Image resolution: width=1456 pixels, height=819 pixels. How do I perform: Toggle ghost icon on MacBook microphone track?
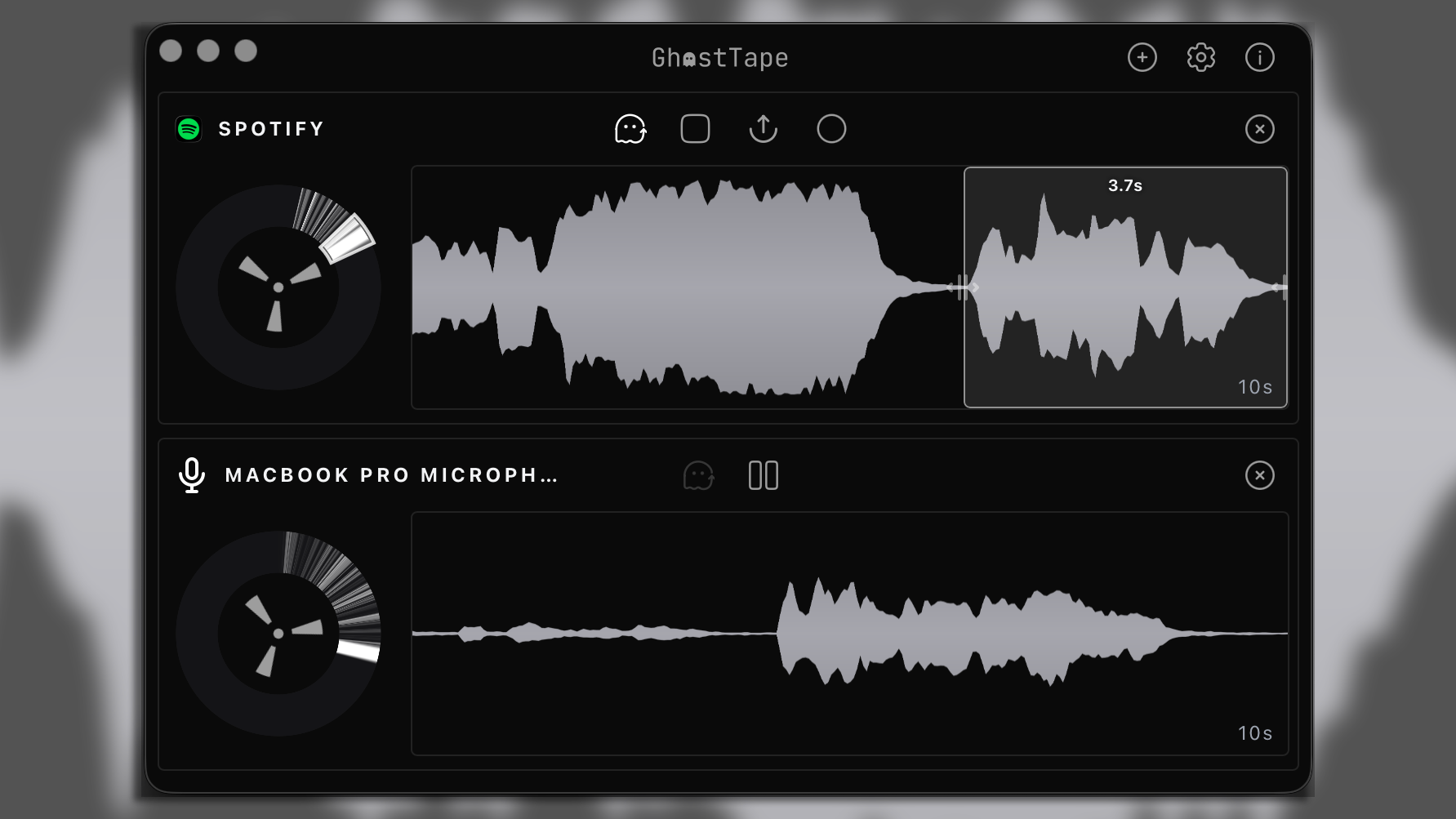698,475
